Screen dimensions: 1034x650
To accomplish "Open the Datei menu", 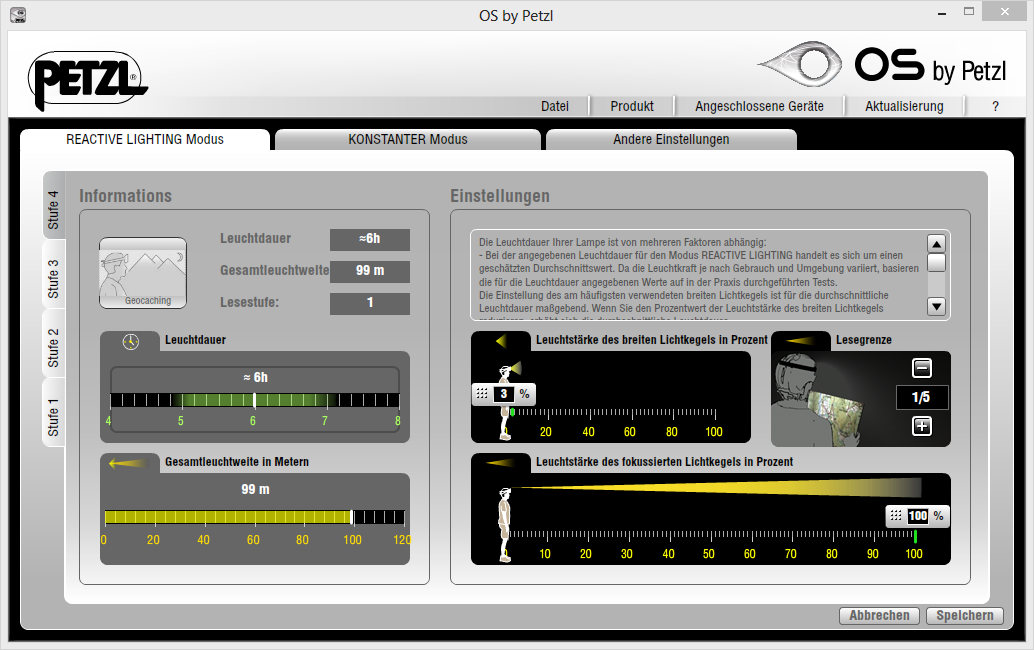I will 555,106.
